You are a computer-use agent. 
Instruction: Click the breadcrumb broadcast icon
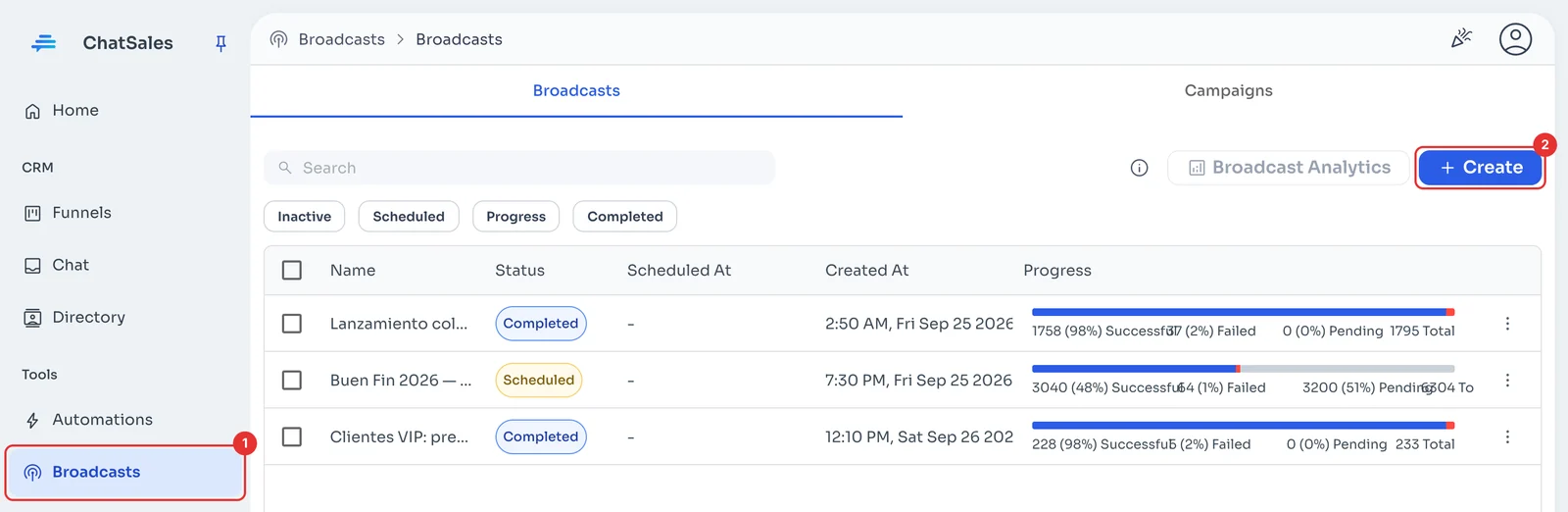pos(279,39)
